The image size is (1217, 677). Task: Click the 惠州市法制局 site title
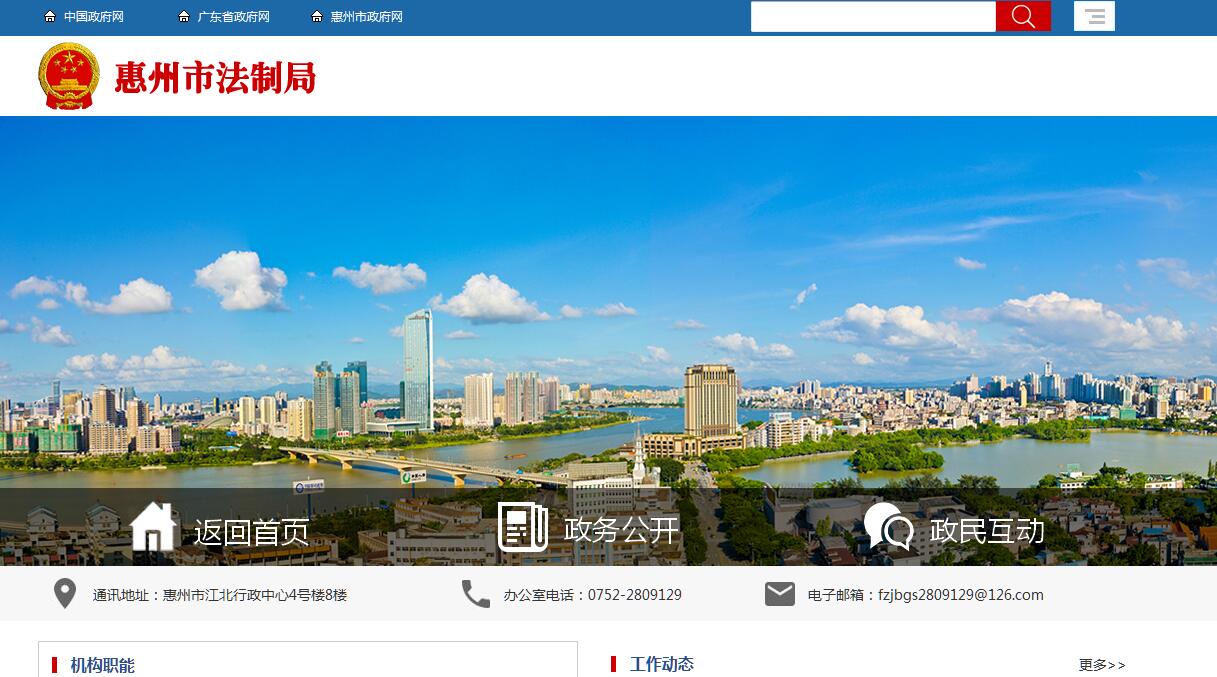click(x=215, y=77)
